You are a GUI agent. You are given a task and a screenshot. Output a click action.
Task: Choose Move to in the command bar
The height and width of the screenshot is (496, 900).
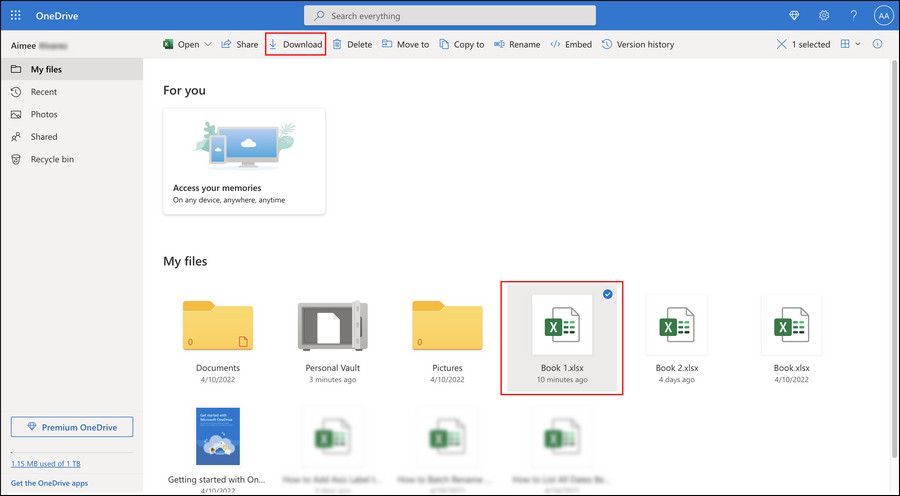pyautogui.click(x=406, y=44)
